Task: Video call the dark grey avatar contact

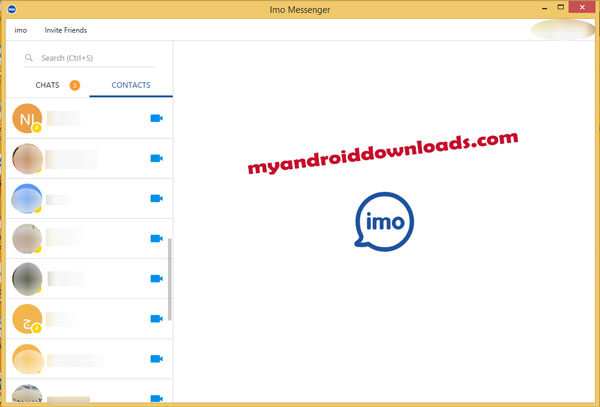Action: (157, 278)
